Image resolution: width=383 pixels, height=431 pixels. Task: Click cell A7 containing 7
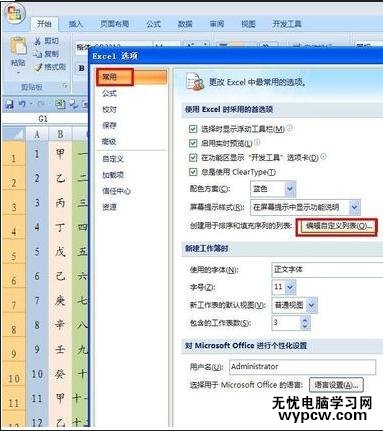[37, 301]
